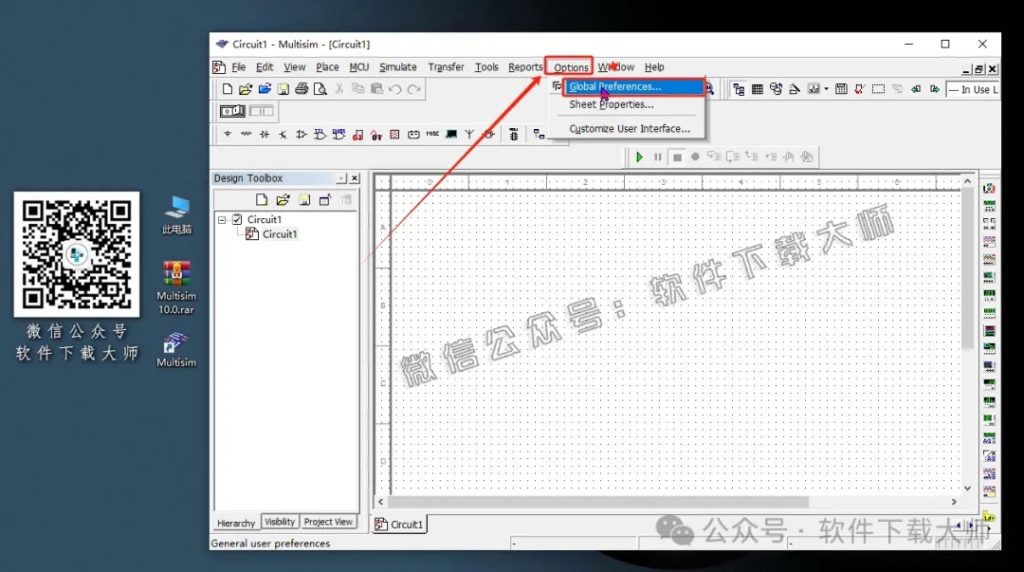
Task: Place an MCU module component
Action: tap(513, 135)
